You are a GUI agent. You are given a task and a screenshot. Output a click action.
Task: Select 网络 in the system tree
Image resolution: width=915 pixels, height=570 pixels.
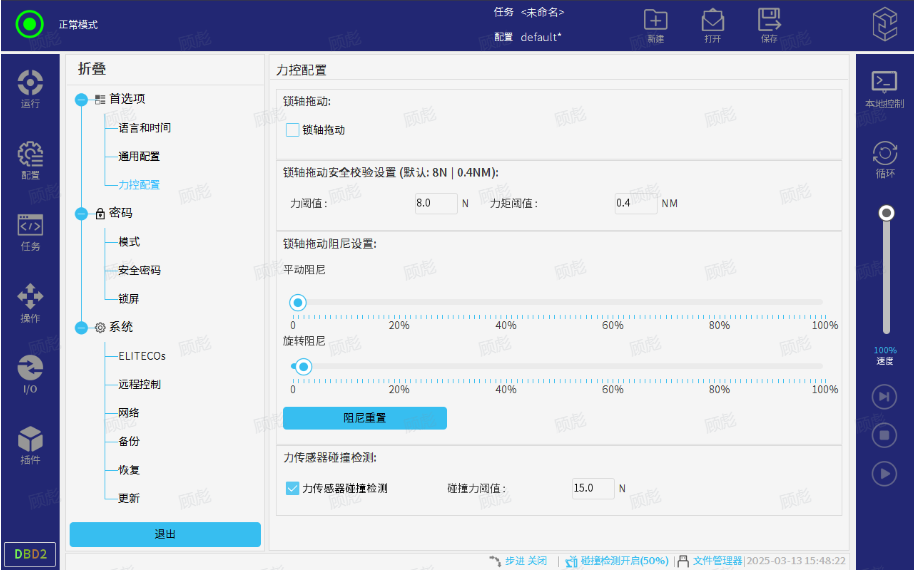[129, 413]
